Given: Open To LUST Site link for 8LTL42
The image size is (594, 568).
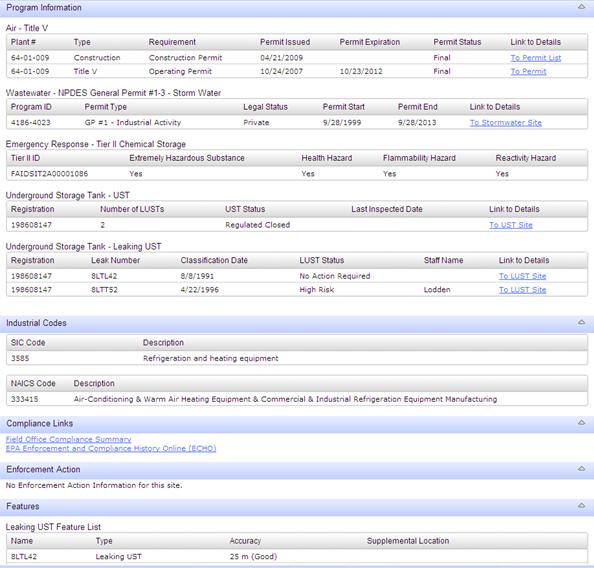Looking at the screenshot, I should [522, 276].
